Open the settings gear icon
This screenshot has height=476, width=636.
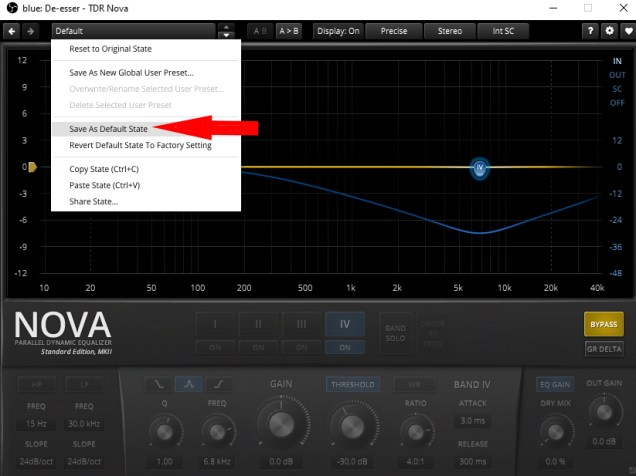tap(610, 31)
